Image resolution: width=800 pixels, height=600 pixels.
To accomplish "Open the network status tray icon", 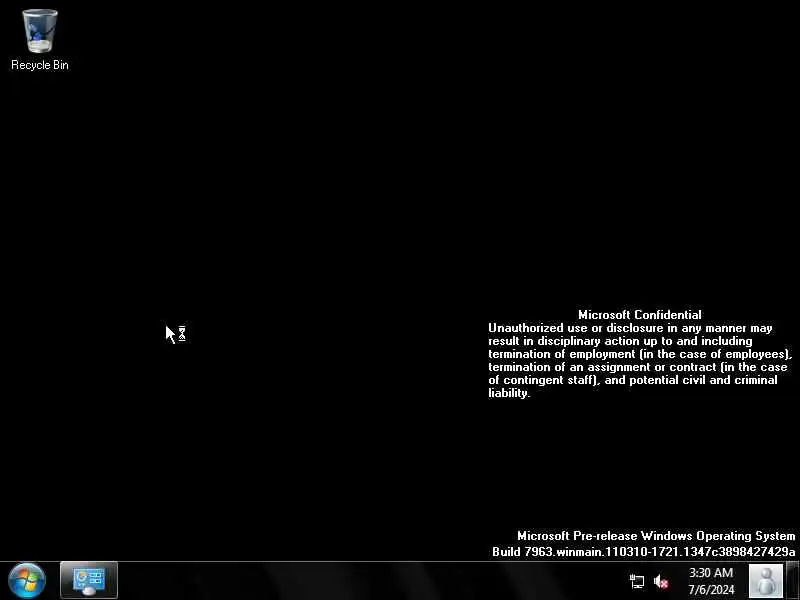I will click(637, 581).
